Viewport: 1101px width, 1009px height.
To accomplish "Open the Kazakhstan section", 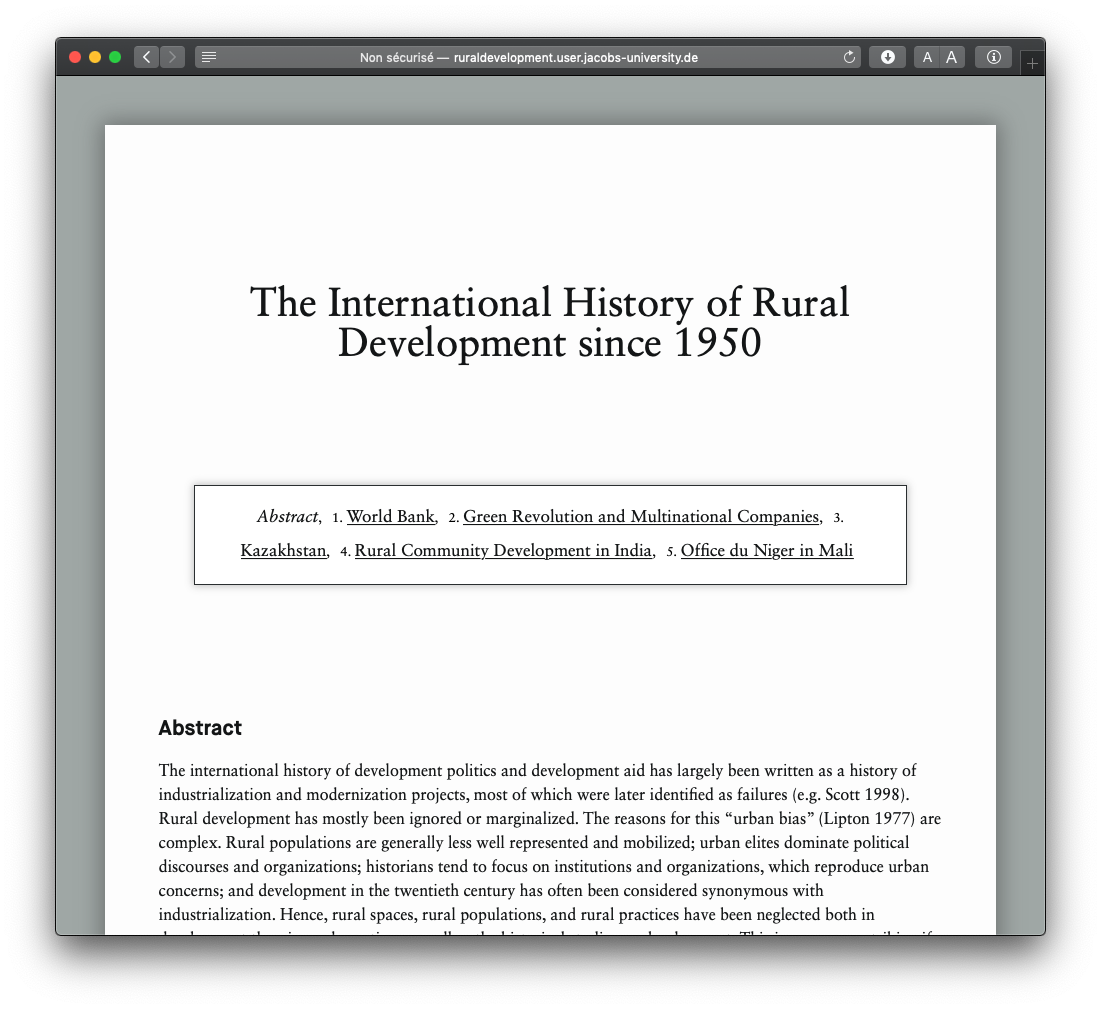I will click(x=283, y=551).
